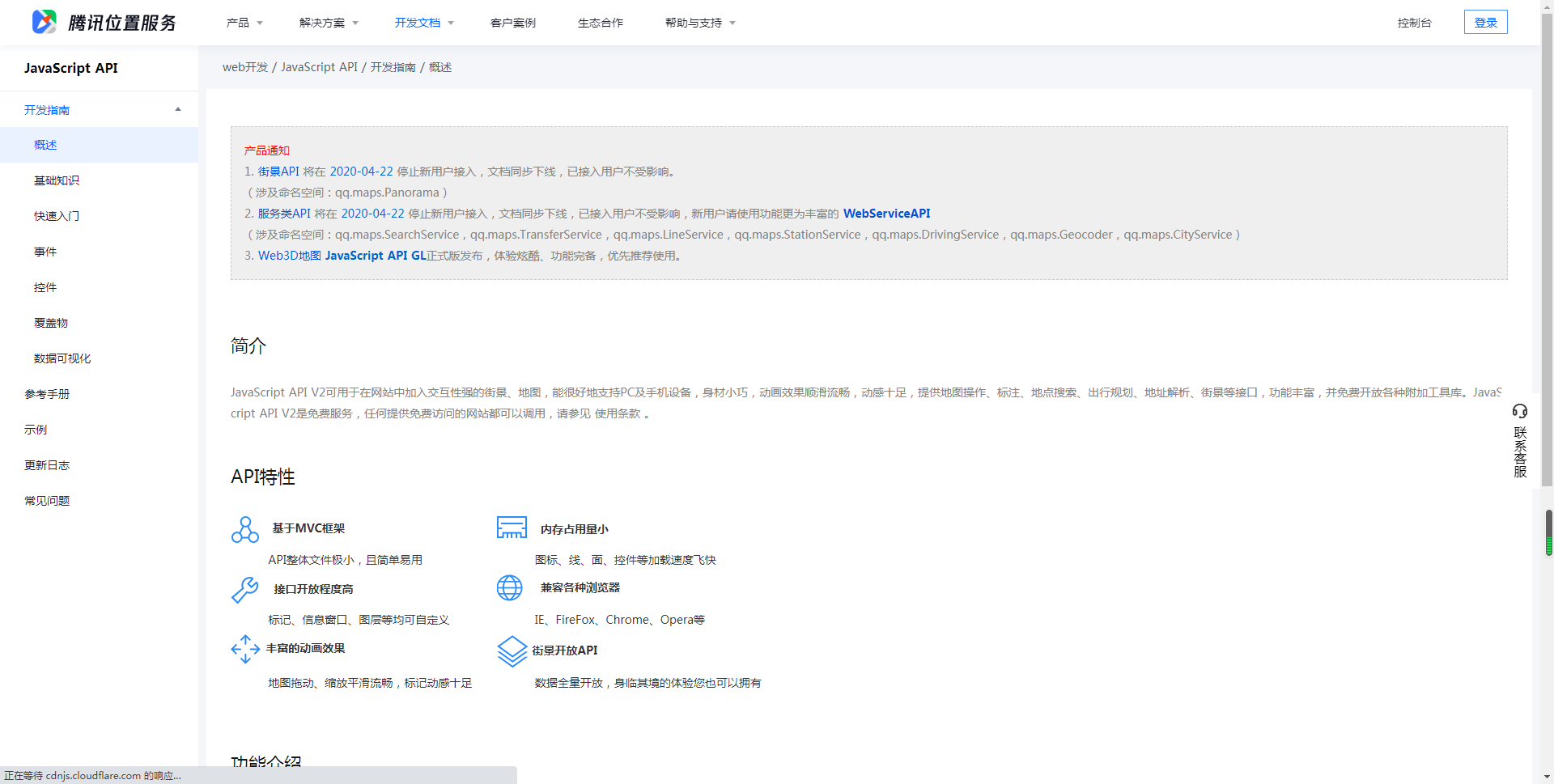Click the Tencent Location Services logo
This screenshot has height=784, width=1554.
tap(101, 22)
